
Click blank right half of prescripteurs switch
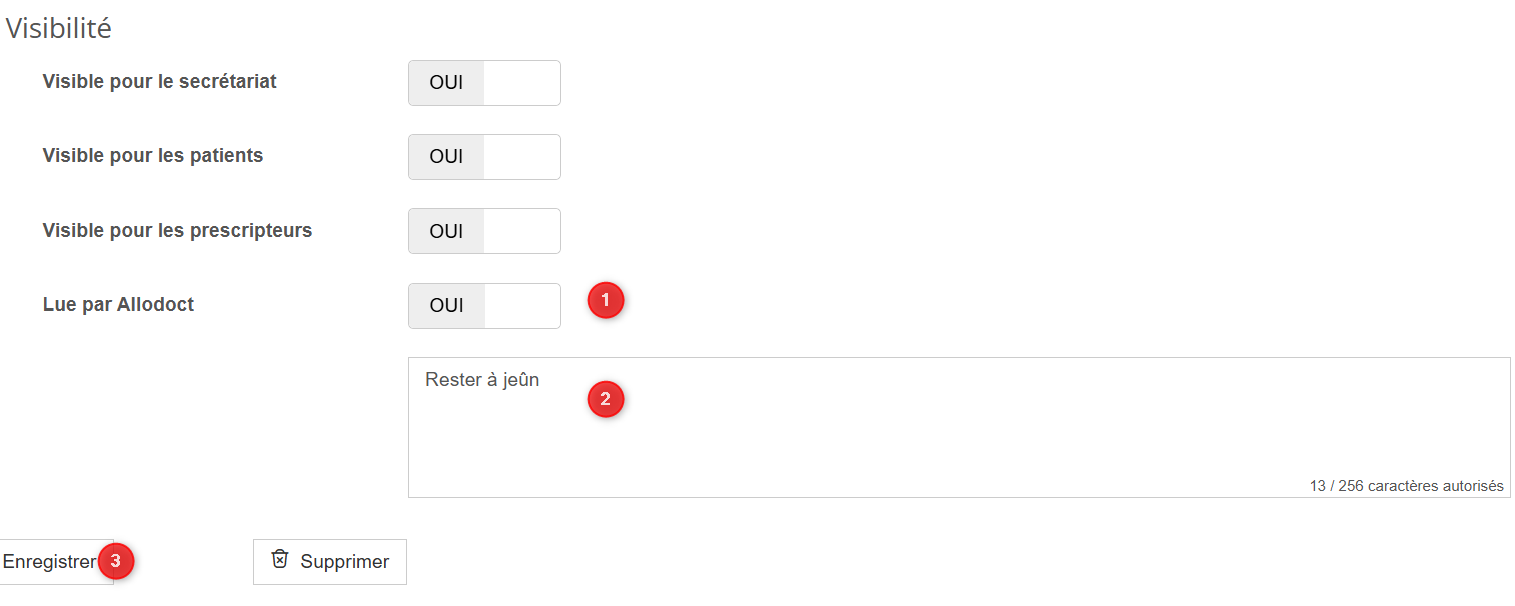point(521,231)
